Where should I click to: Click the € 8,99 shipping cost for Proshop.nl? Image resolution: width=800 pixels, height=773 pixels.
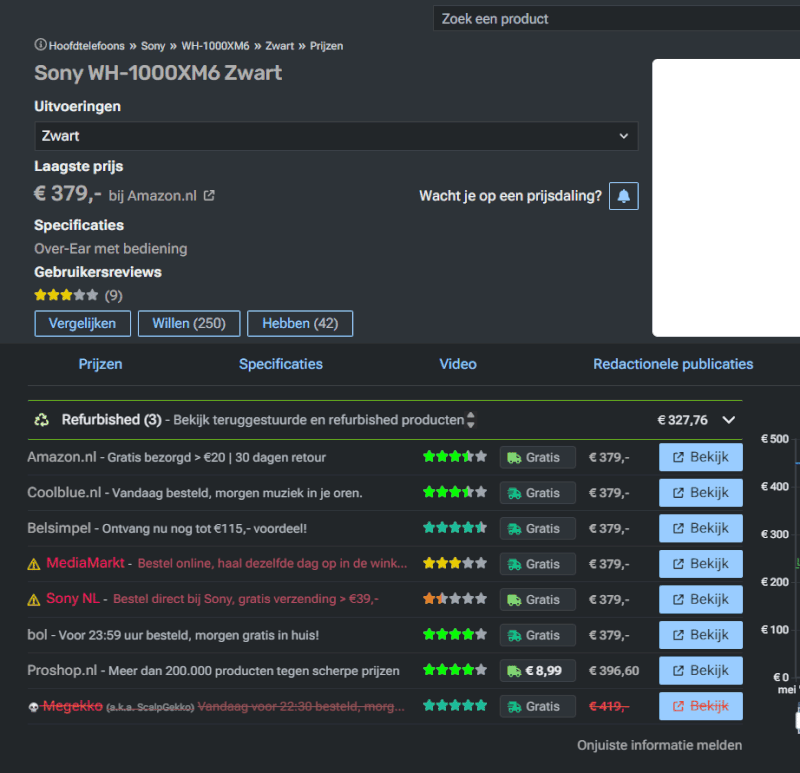point(543,670)
